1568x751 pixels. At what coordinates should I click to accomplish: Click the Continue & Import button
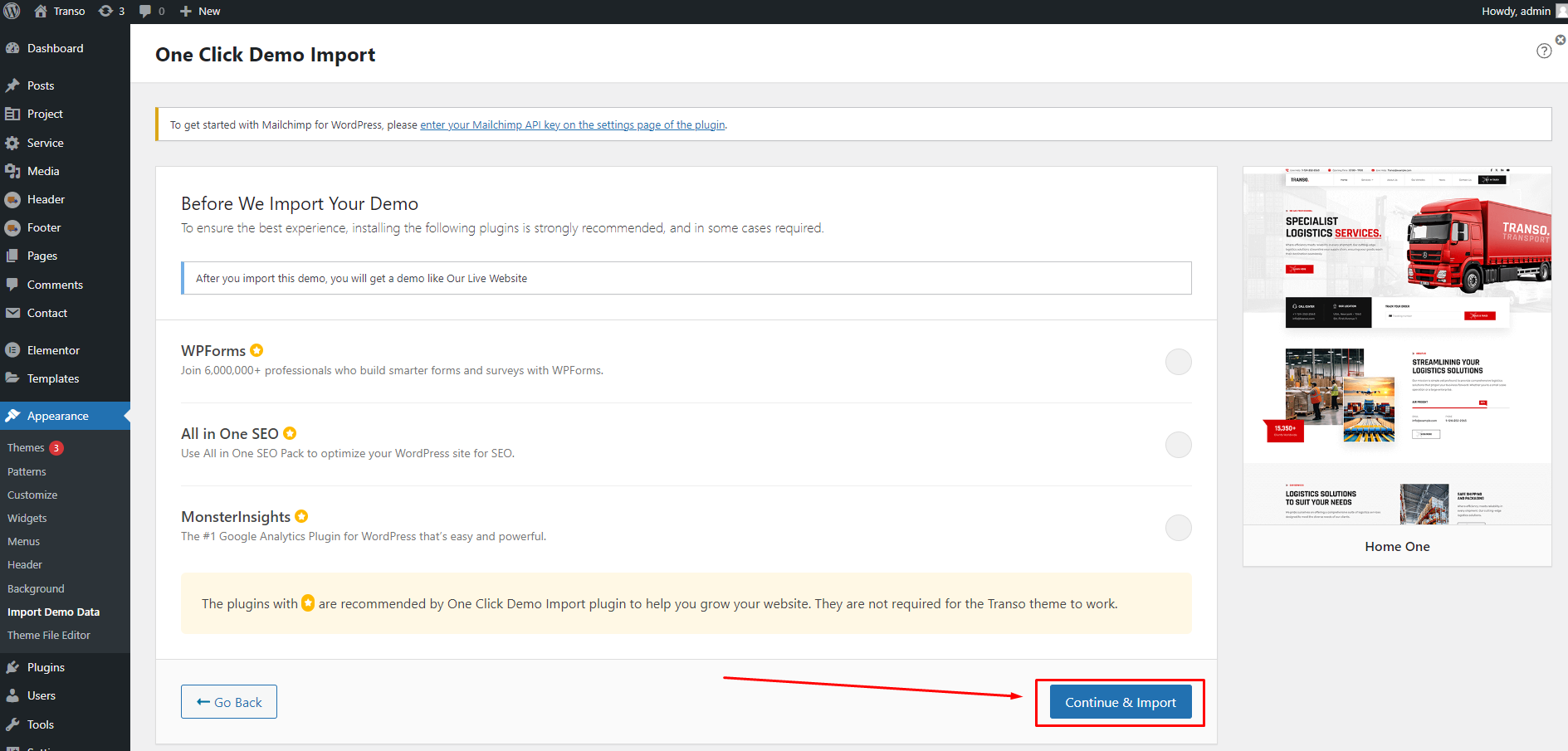click(1121, 702)
